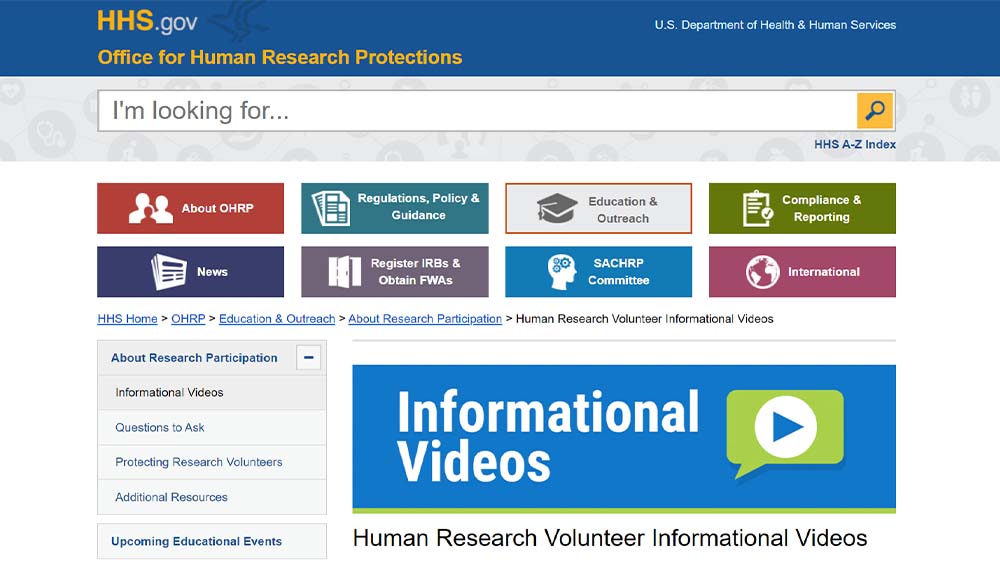
Task: Click the people icon on About OHRP
Action: pyautogui.click(x=151, y=208)
